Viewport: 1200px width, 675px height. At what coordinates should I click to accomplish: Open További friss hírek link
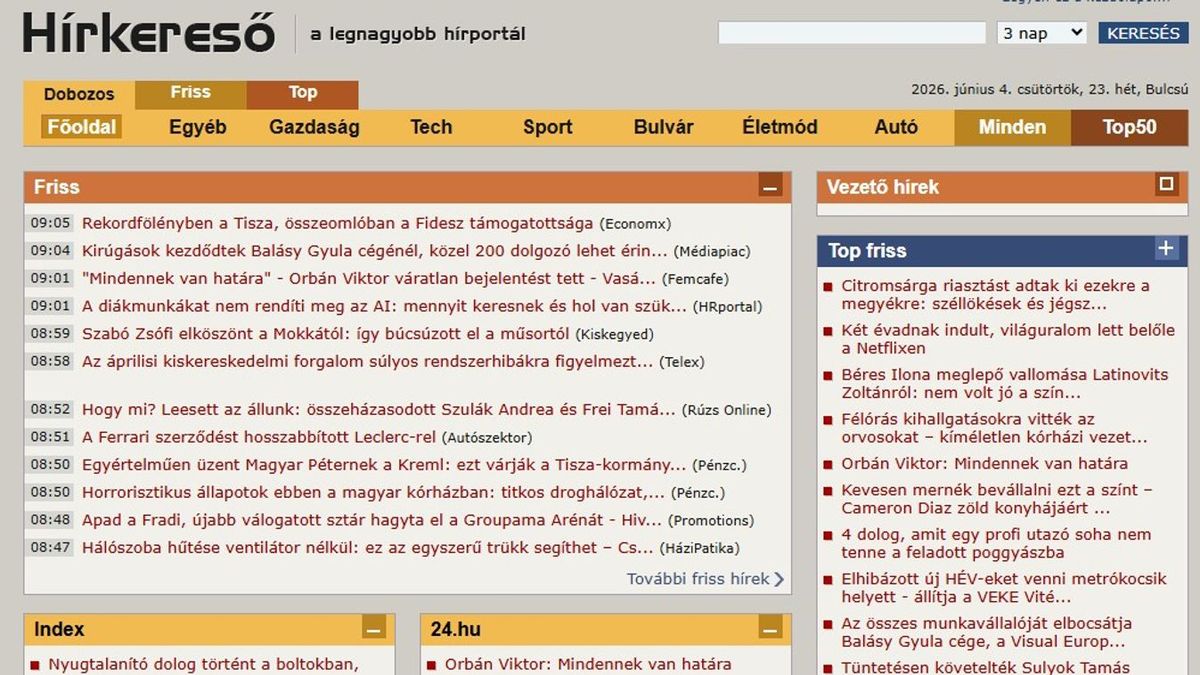(x=705, y=579)
